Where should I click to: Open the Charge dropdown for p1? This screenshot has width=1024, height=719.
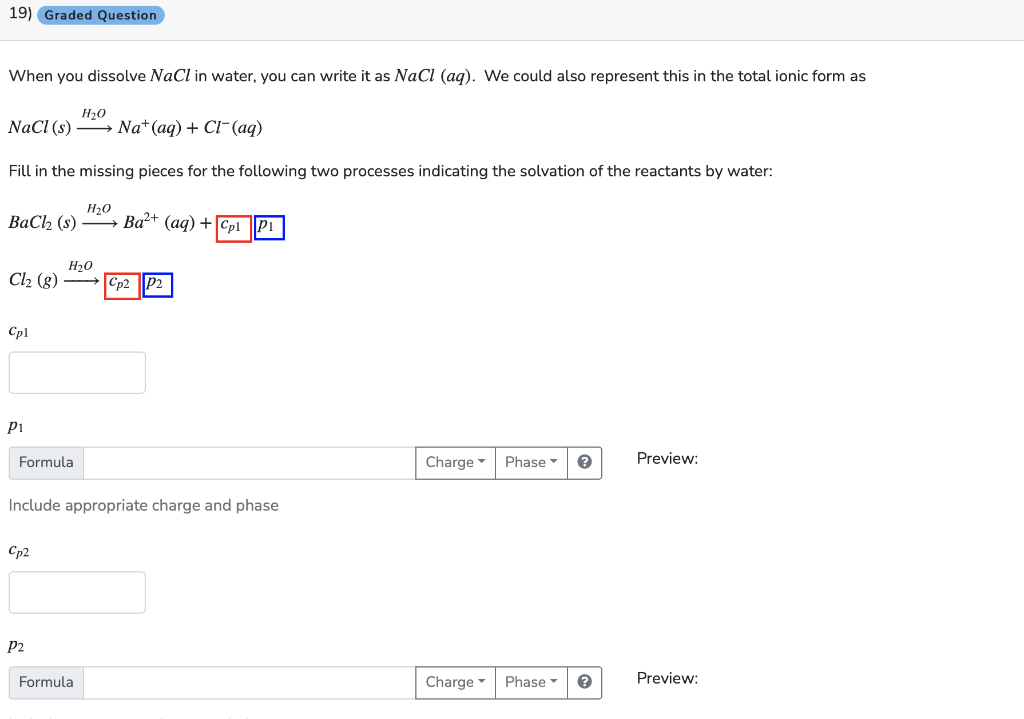454,462
